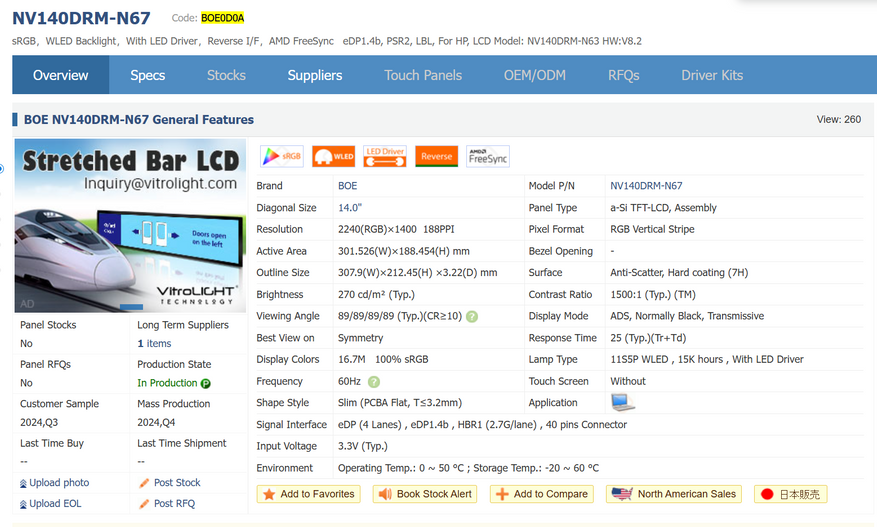Open the Stocks tab
This screenshot has height=527, width=877.
[x=226, y=75]
